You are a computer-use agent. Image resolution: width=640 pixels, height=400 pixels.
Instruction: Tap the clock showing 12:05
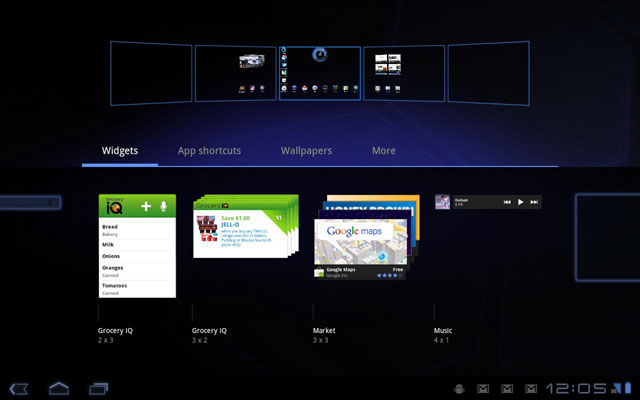pos(577,388)
